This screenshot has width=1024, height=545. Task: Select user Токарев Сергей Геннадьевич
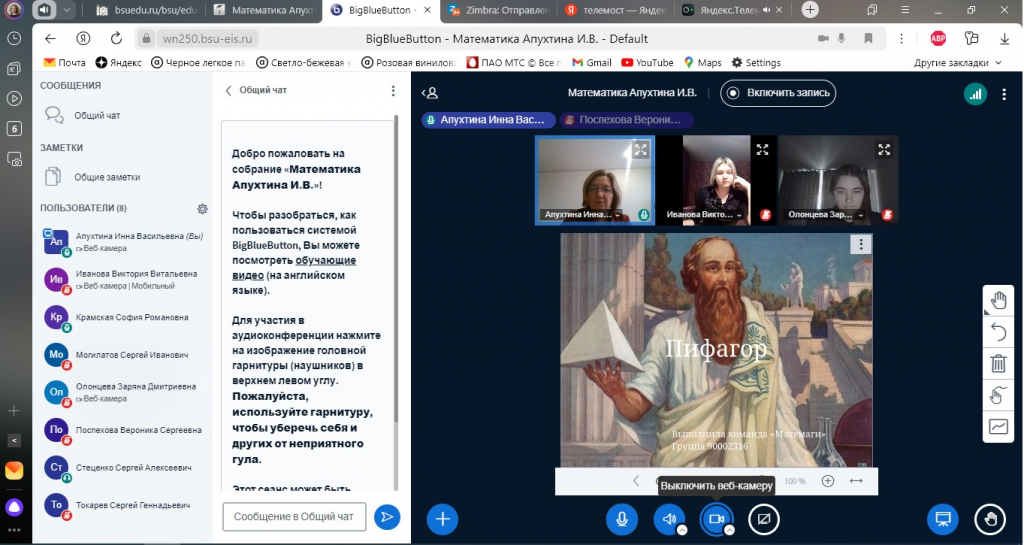click(124, 505)
